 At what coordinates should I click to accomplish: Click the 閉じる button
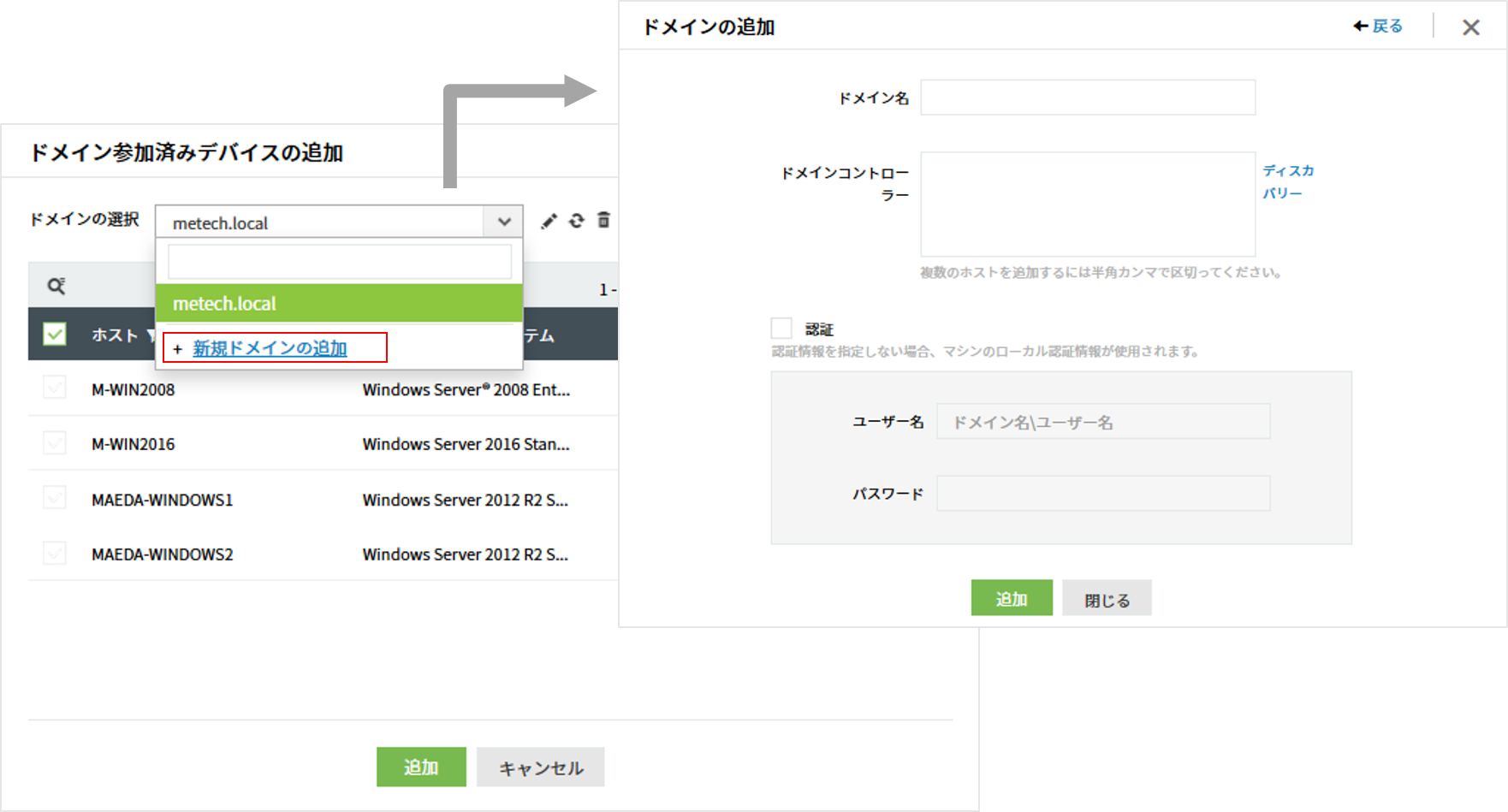[x=1107, y=599]
